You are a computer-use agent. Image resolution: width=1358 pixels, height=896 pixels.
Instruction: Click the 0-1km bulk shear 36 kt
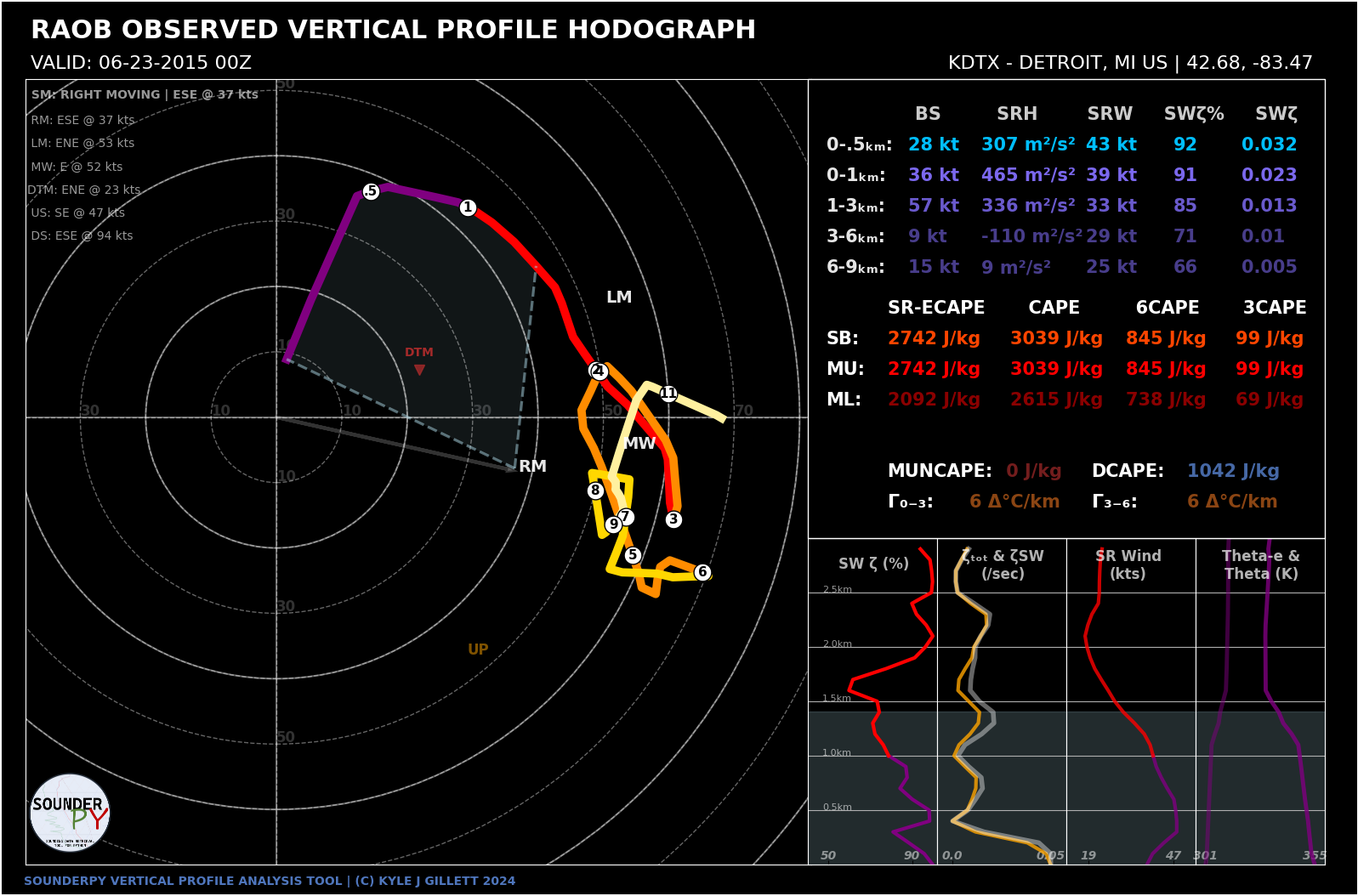pos(934,175)
